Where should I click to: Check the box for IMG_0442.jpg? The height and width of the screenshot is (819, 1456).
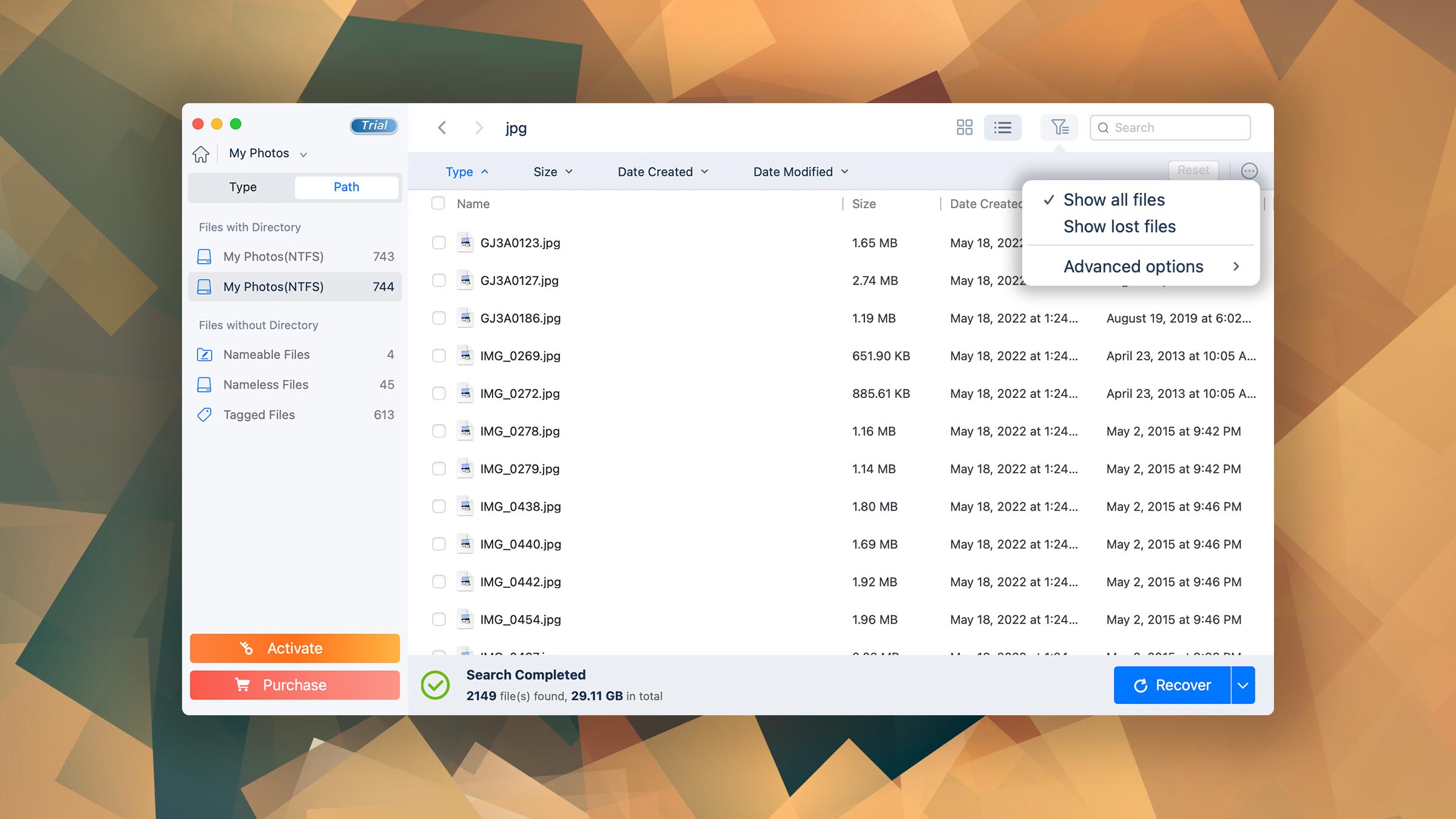(x=439, y=582)
